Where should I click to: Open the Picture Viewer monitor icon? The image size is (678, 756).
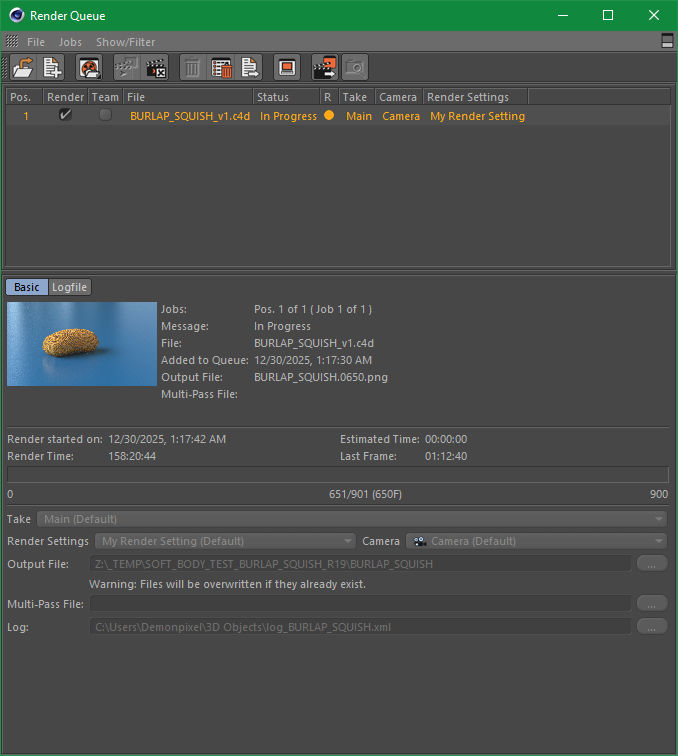point(287,68)
